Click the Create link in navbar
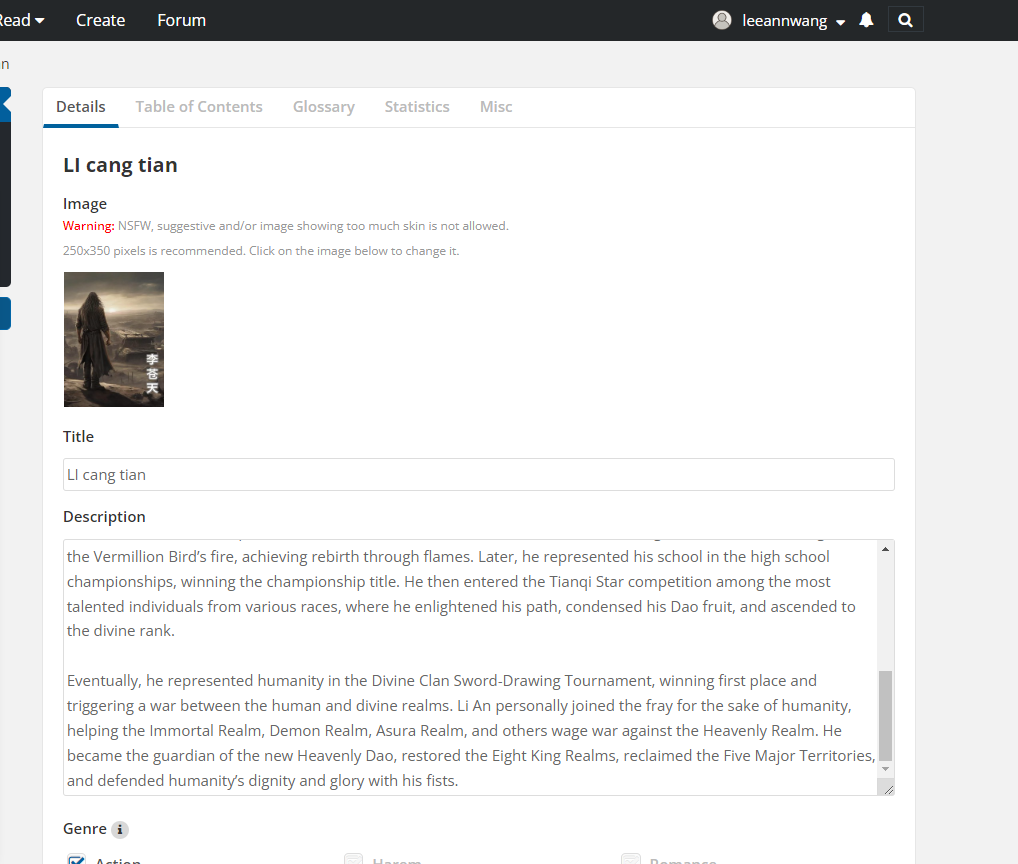This screenshot has height=864, width=1018. point(101,20)
